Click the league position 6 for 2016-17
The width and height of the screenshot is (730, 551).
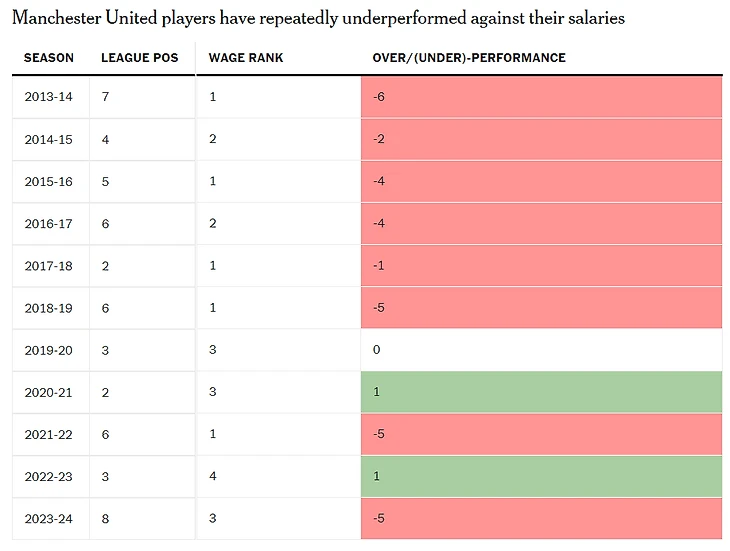[x=106, y=224]
